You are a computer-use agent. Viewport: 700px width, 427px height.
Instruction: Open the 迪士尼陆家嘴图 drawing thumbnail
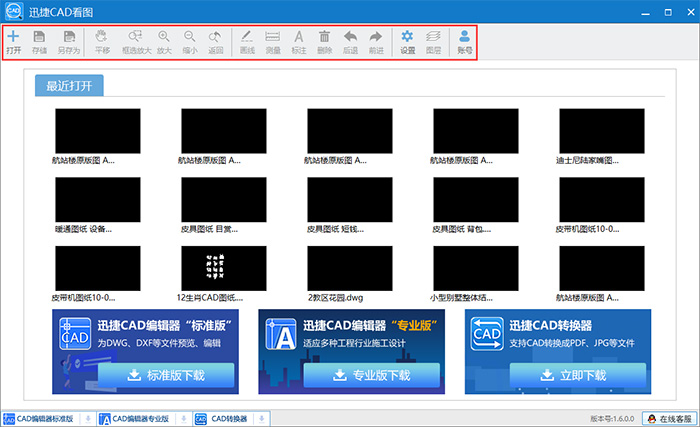601,131
